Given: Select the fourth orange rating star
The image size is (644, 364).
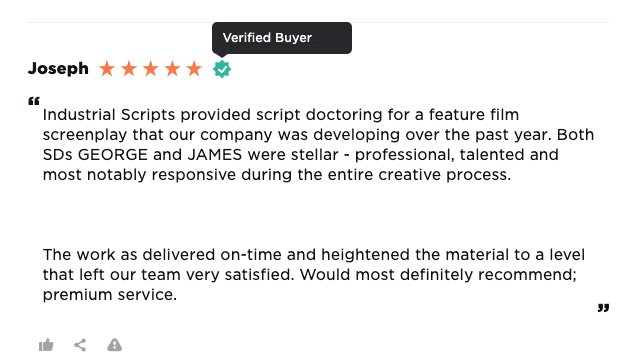Looking at the screenshot, I should coord(172,69).
